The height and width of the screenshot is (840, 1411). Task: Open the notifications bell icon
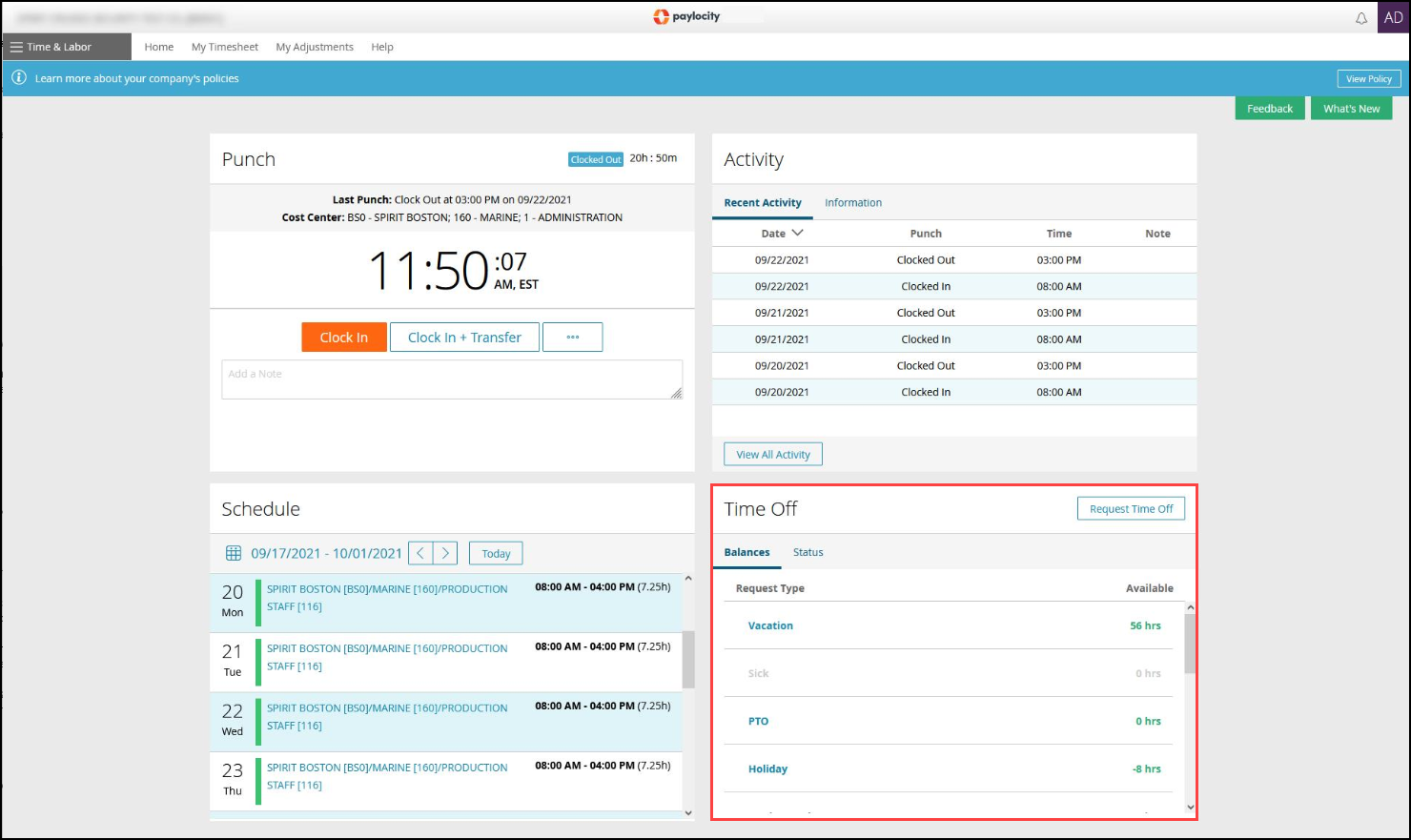click(x=1361, y=18)
